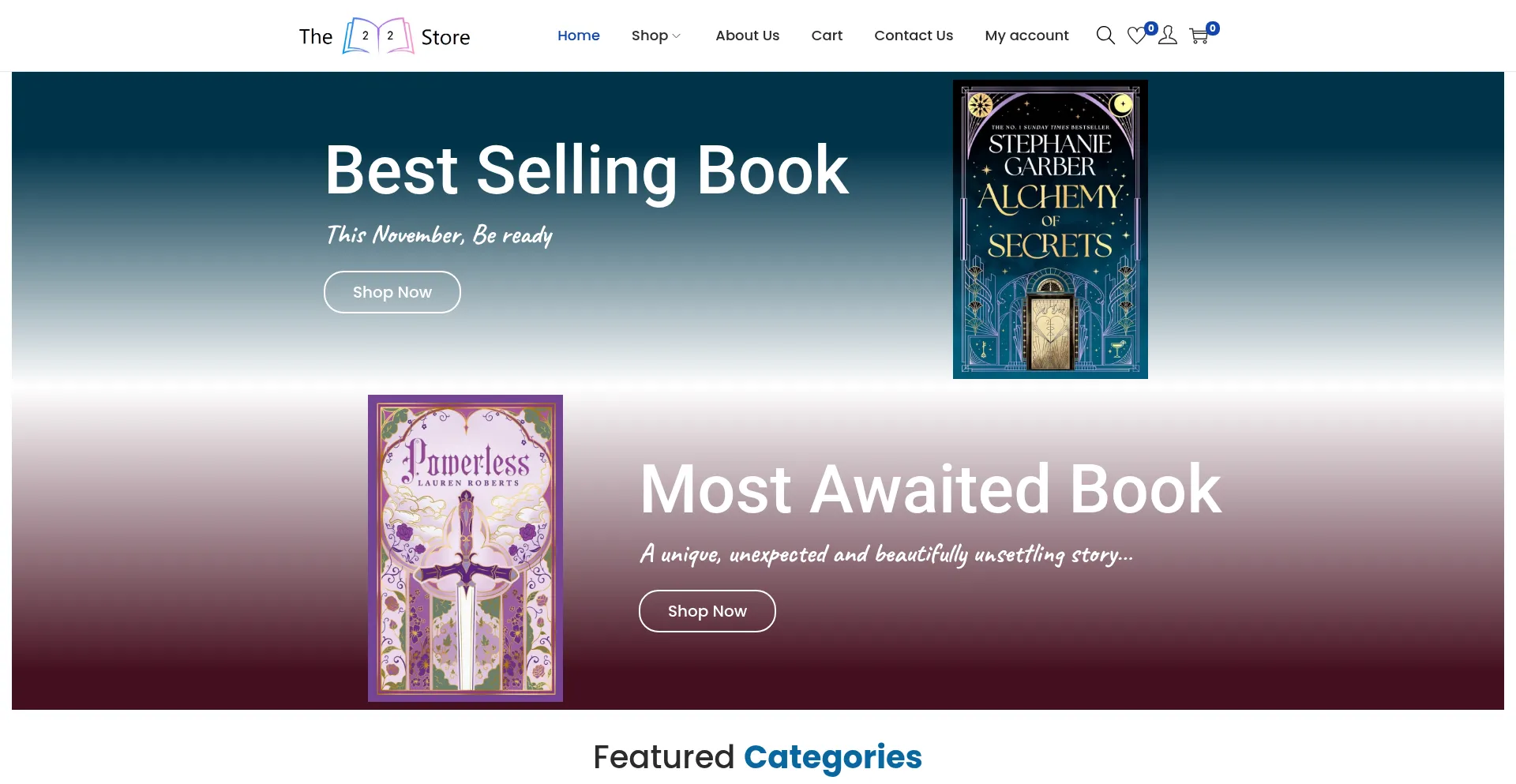Click the Alchemy of Secrets book cover
The width and height of the screenshot is (1516, 784).
point(1050,229)
